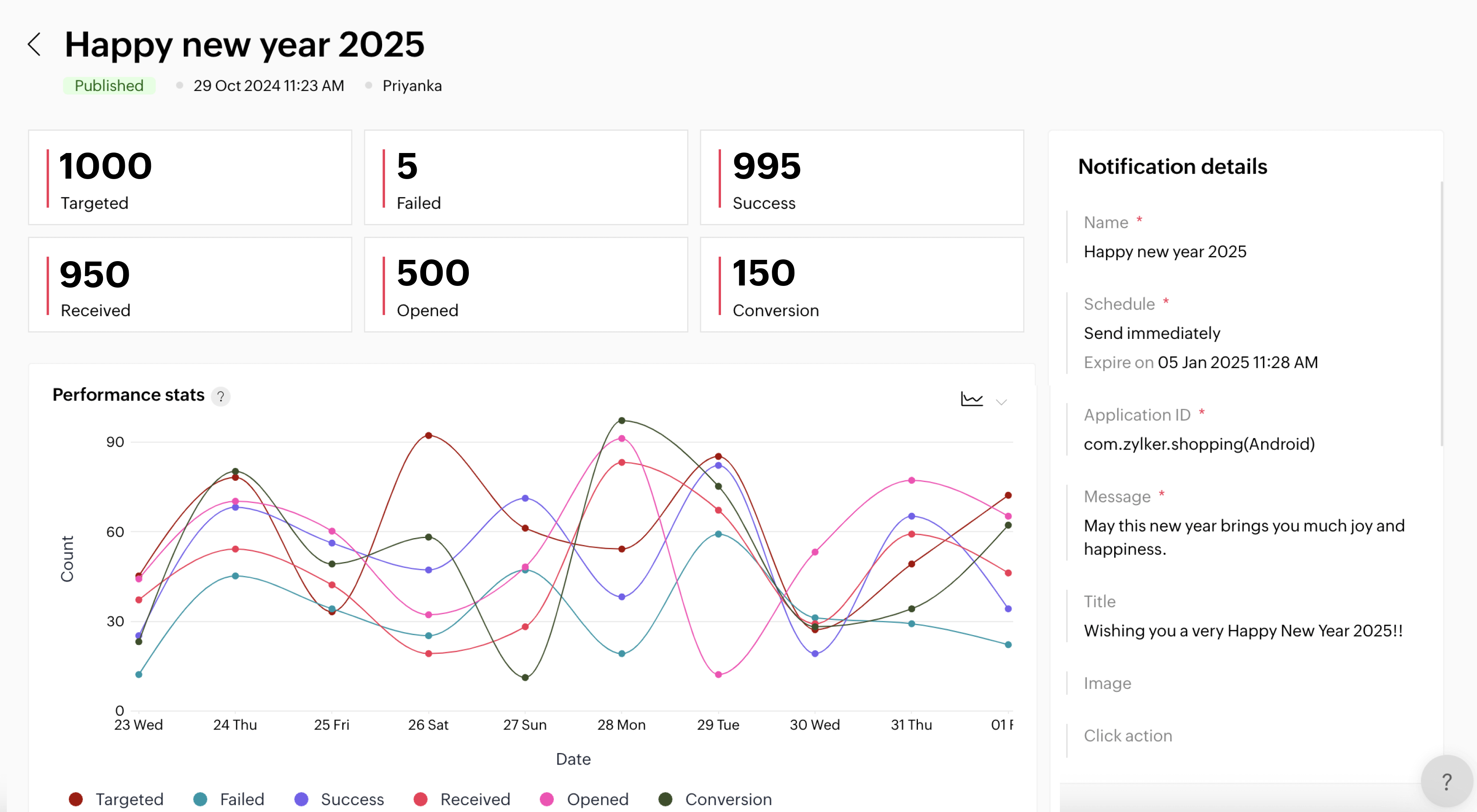Click the Published status badge
This screenshot has height=812, width=1477.
click(109, 85)
